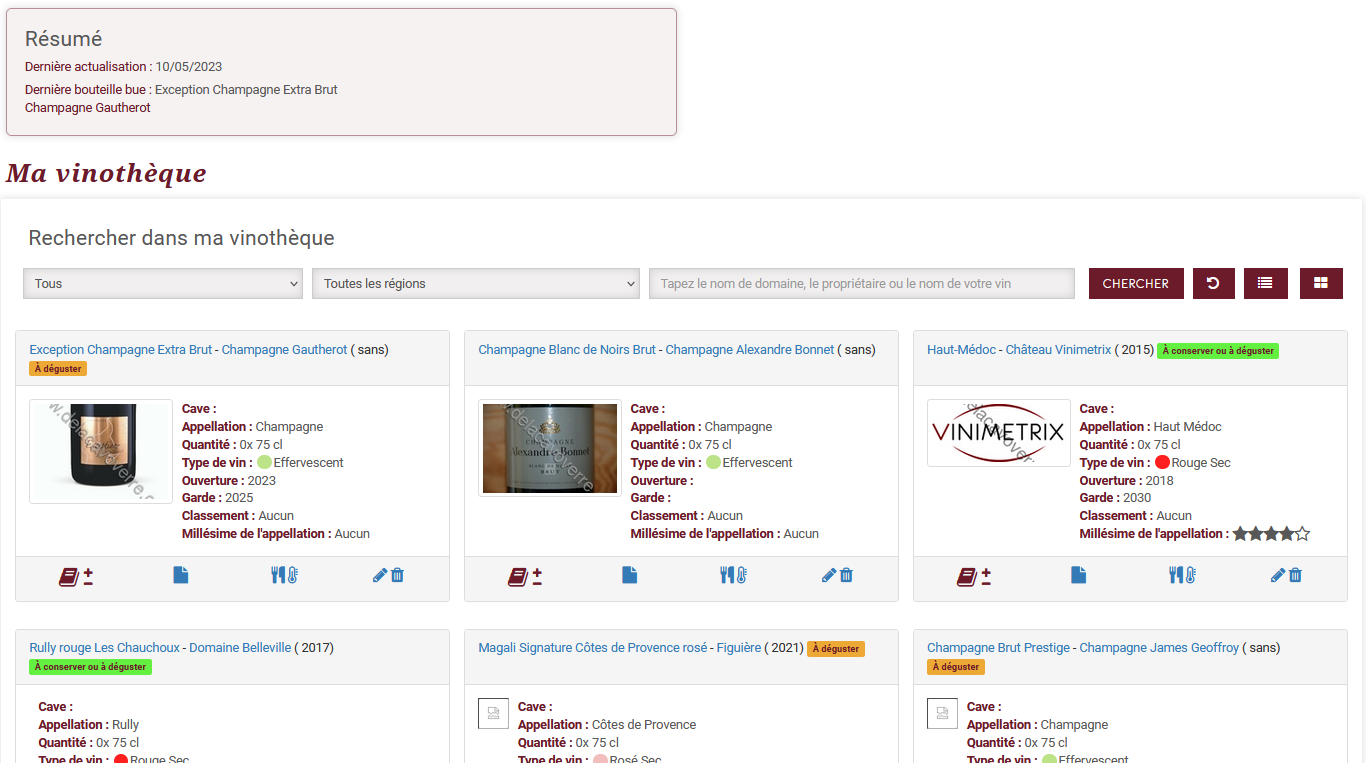Delete Champagne Blanc de Noirs Brut with trash icon

click(846, 575)
